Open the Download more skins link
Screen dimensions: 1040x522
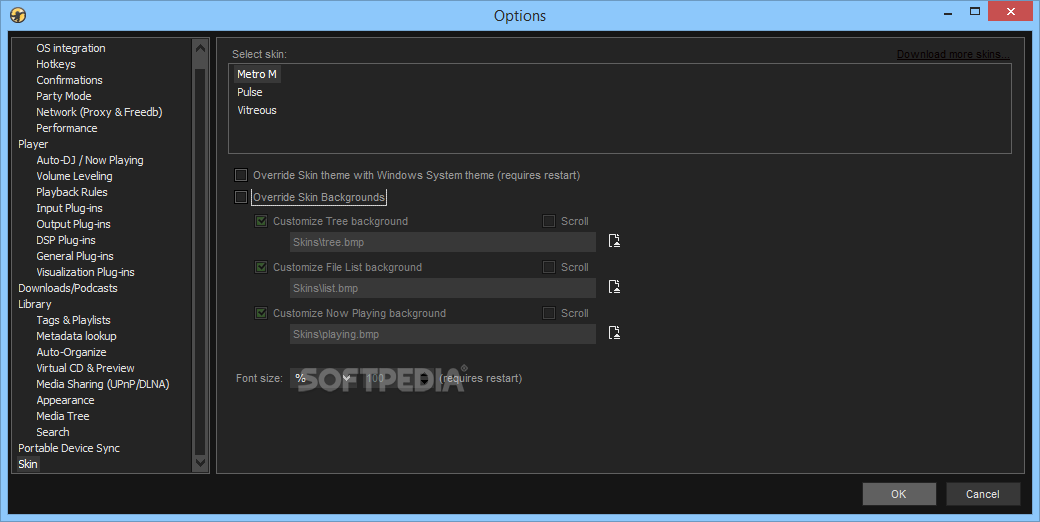(x=953, y=54)
